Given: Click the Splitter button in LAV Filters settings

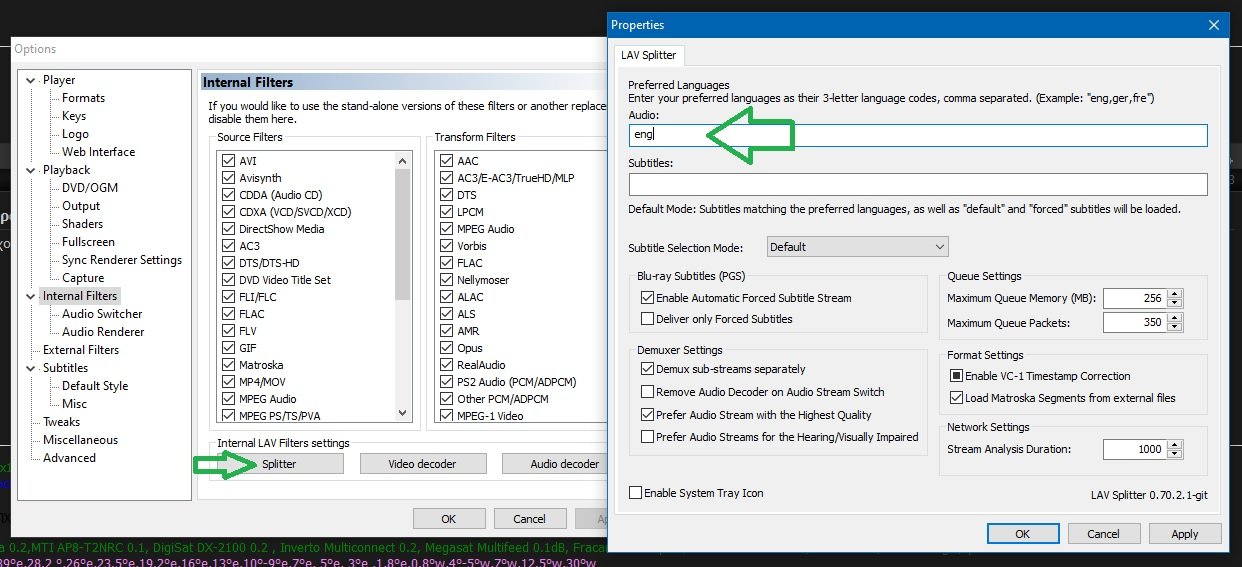Looking at the screenshot, I should click(280, 464).
